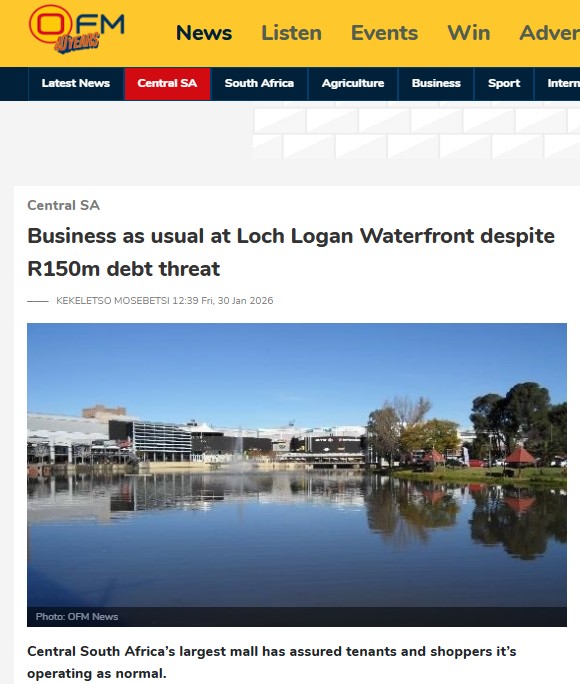The height and width of the screenshot is (684, 580).
Task: Select the Central SA tab
Action: [167, 83]
